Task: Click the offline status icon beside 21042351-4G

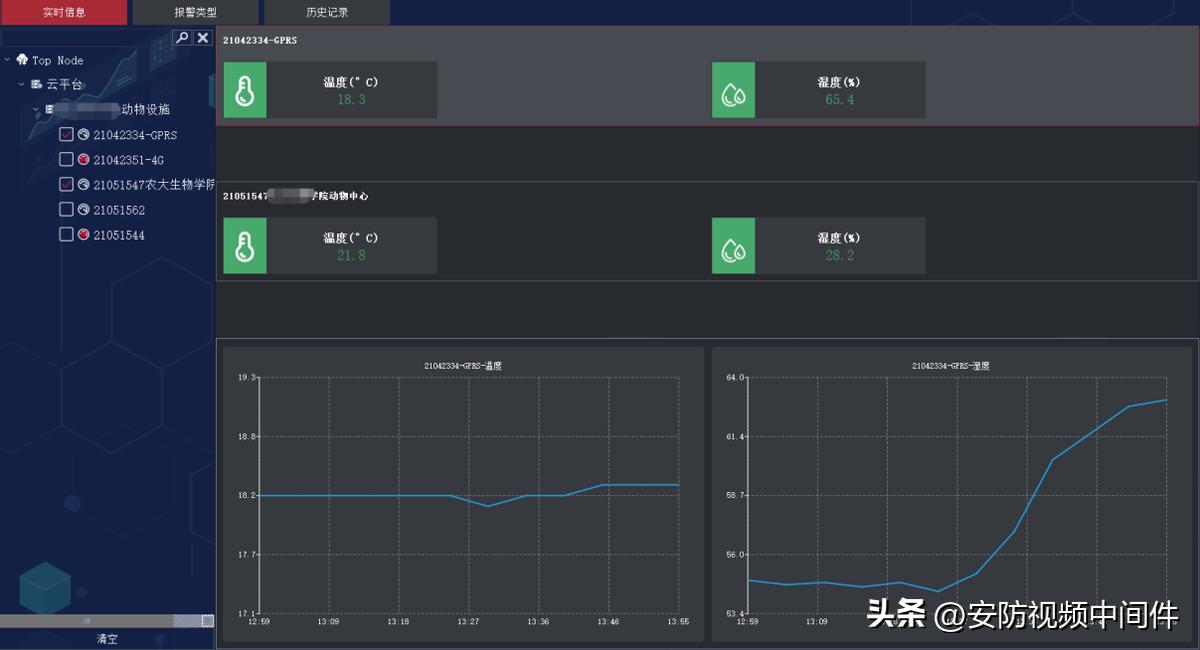Action: [82, 159]
